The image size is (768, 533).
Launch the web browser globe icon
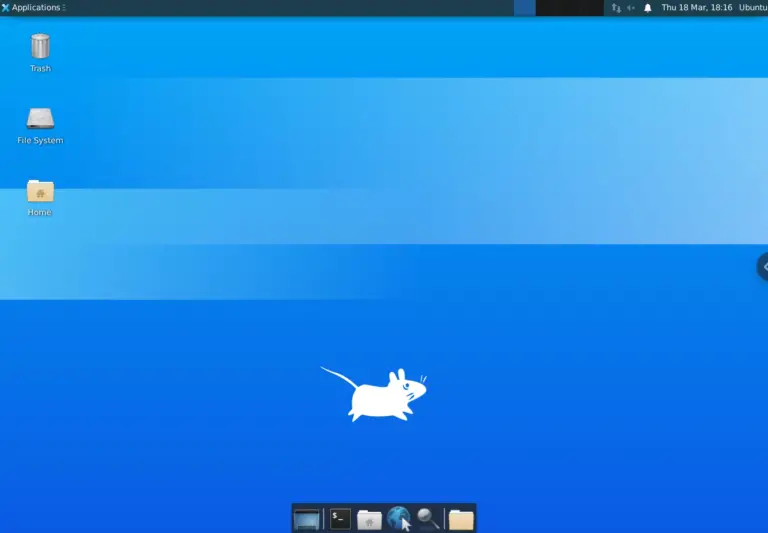(398, 518)
